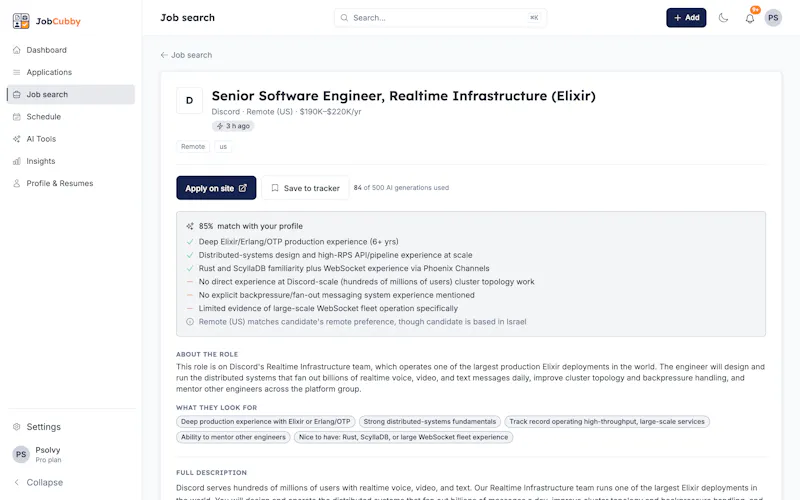Open Schedule in the sidebar
This screenshot has width=800, height=500.
71,116
